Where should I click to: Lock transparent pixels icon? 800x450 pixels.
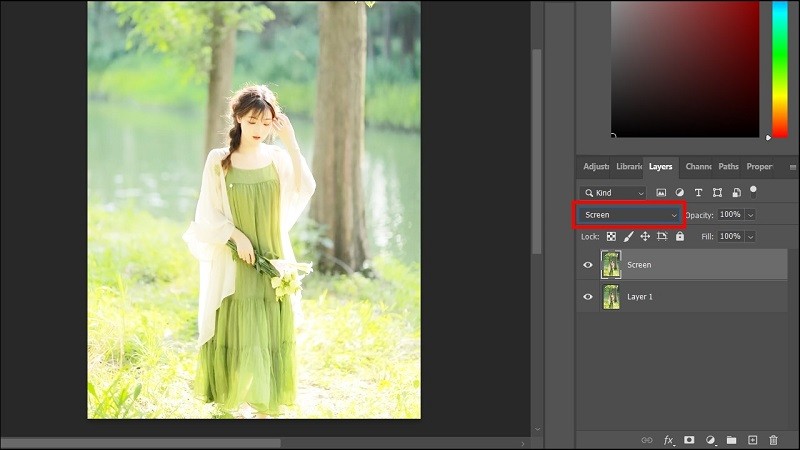611,236
